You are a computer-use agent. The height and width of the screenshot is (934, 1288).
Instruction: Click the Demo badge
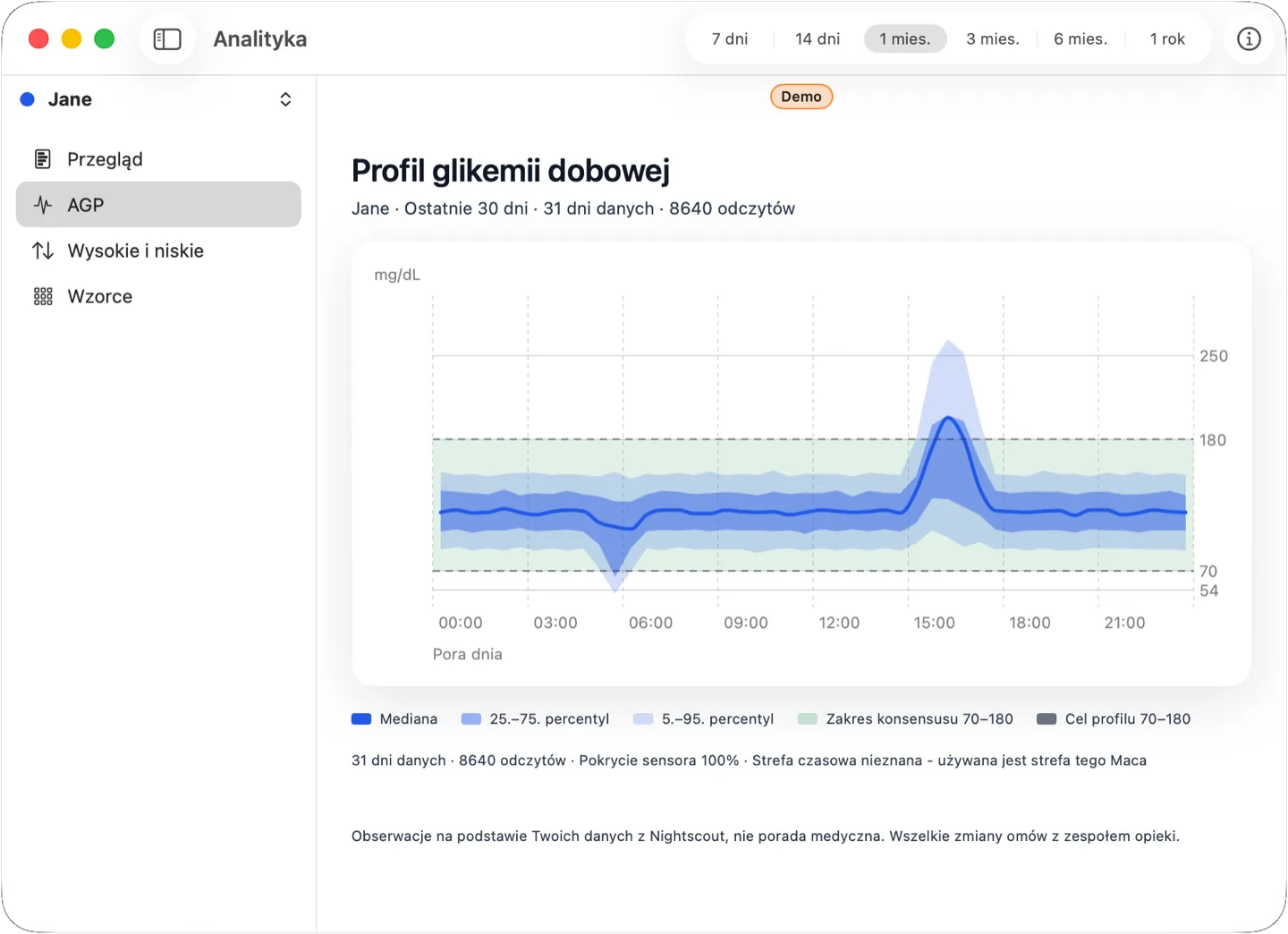tap(801, 97)
